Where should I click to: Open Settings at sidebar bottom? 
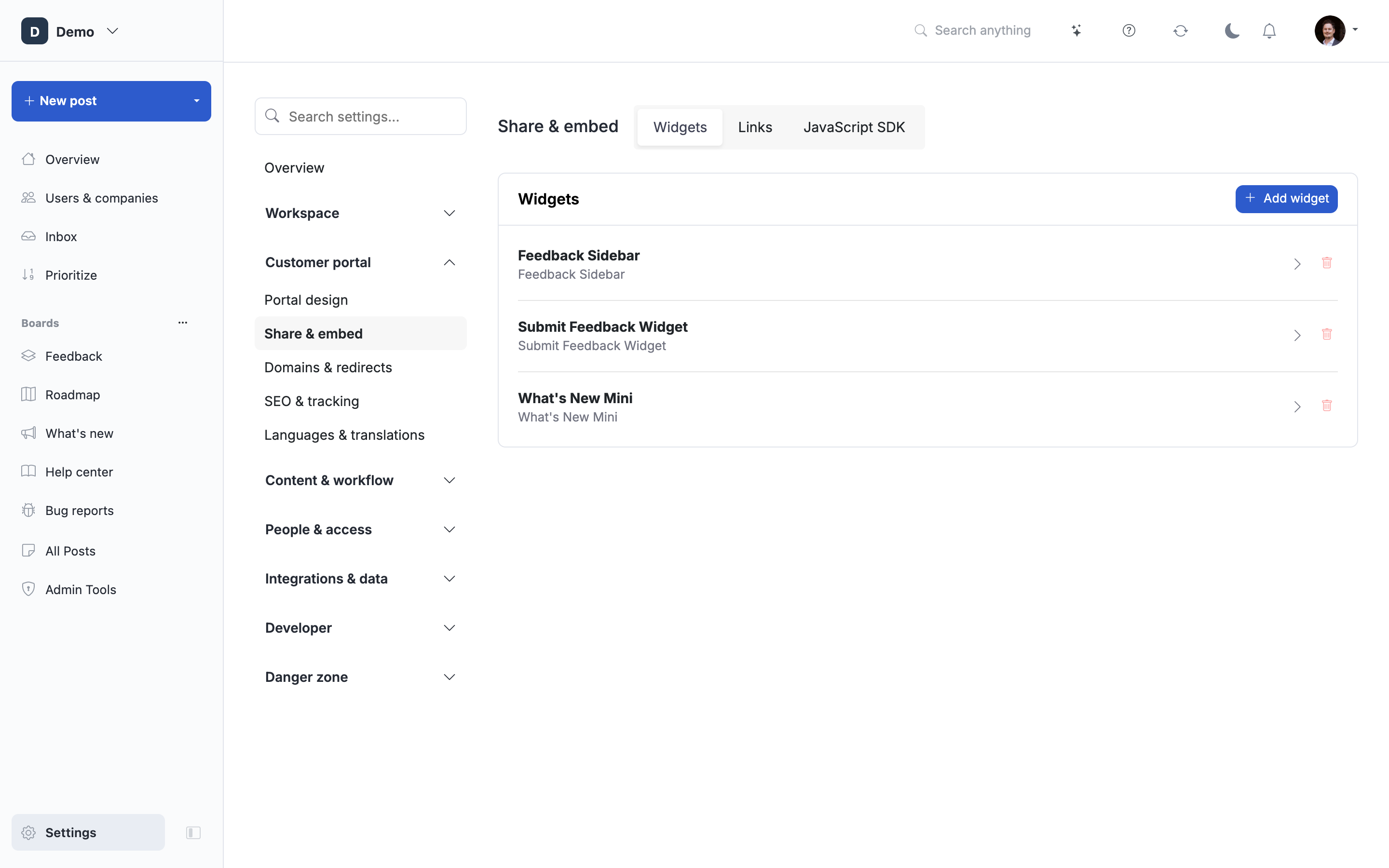pos(88,832)
